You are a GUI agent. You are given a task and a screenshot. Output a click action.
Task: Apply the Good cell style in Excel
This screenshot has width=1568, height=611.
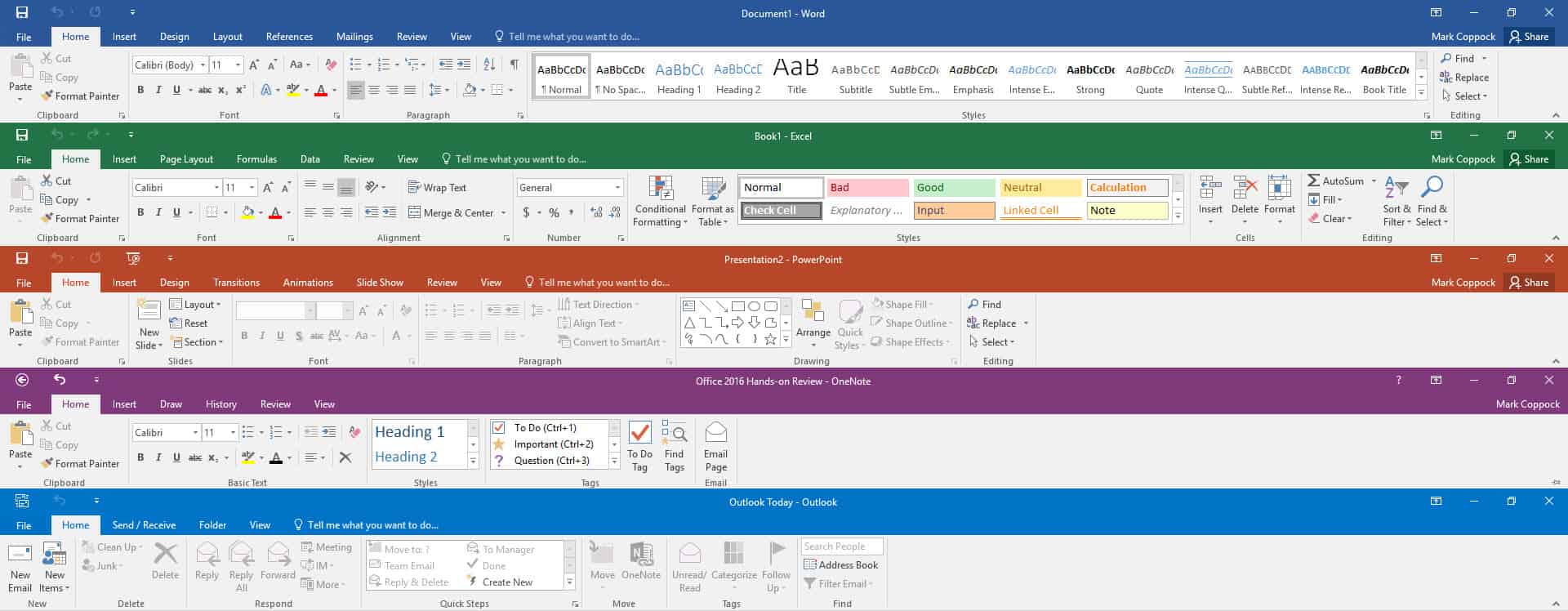(952, 188)
